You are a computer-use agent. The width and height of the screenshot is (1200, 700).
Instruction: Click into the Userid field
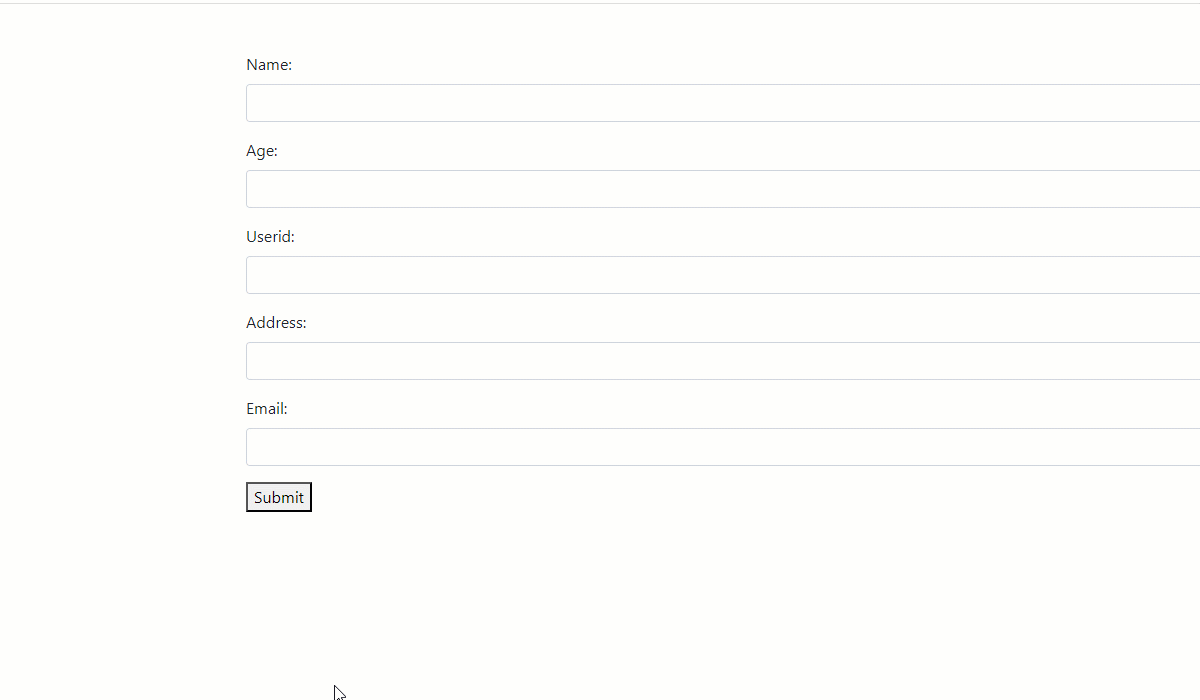point(723,275)
